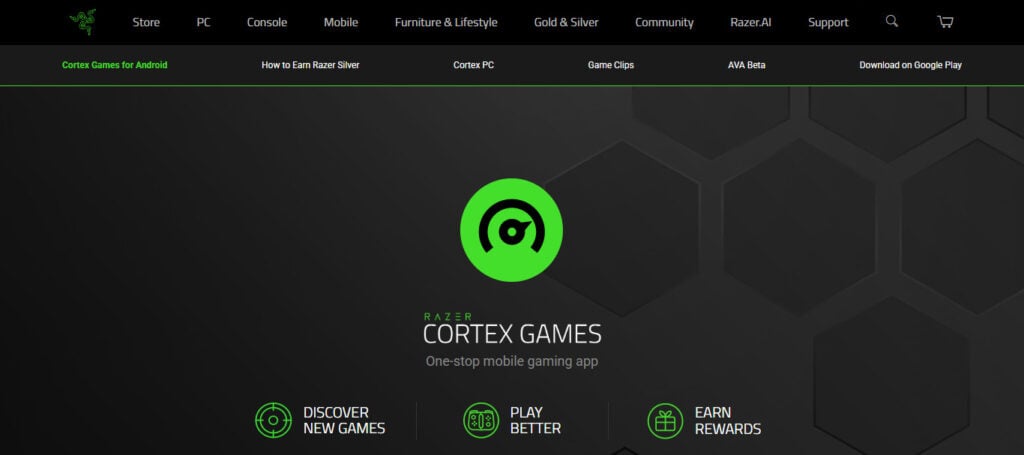This screenshot has height=455, width=1024.
Task: Click the Earn Rewards gift icon
Action: (665, 420)
